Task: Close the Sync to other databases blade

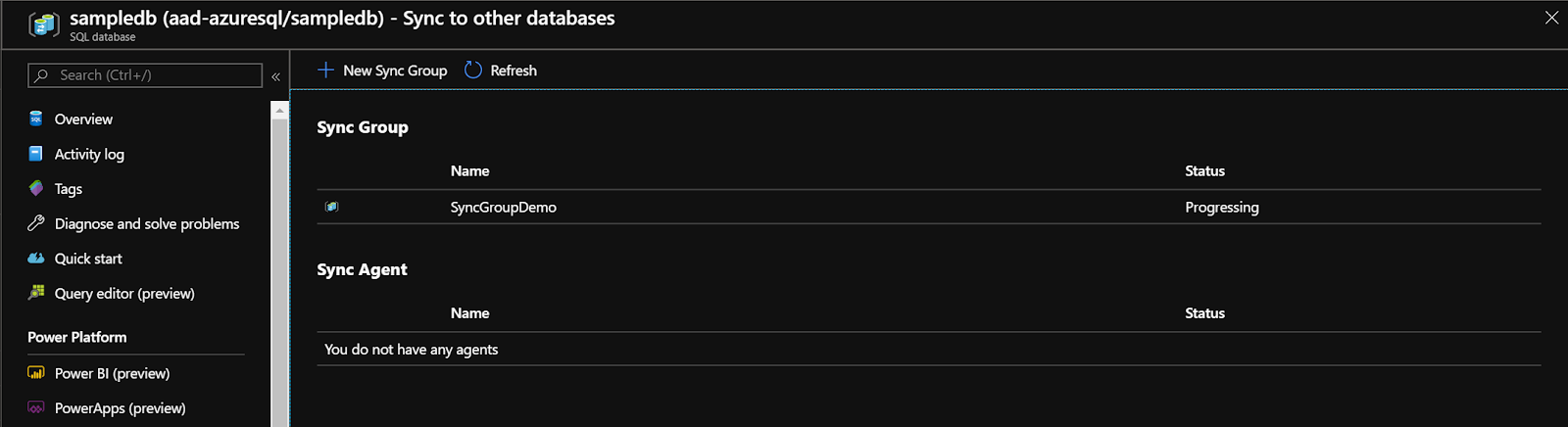Action: [x=1551, y=18]
